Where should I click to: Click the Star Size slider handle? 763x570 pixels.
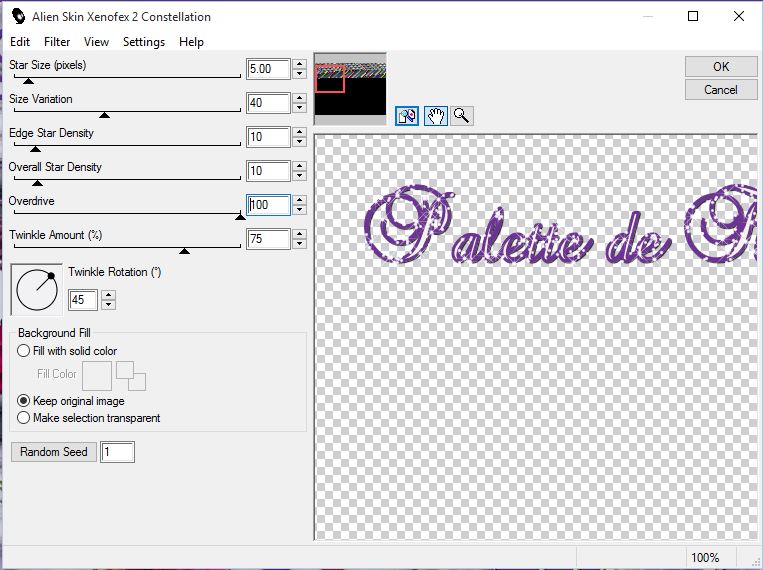[x=29, y=81]
